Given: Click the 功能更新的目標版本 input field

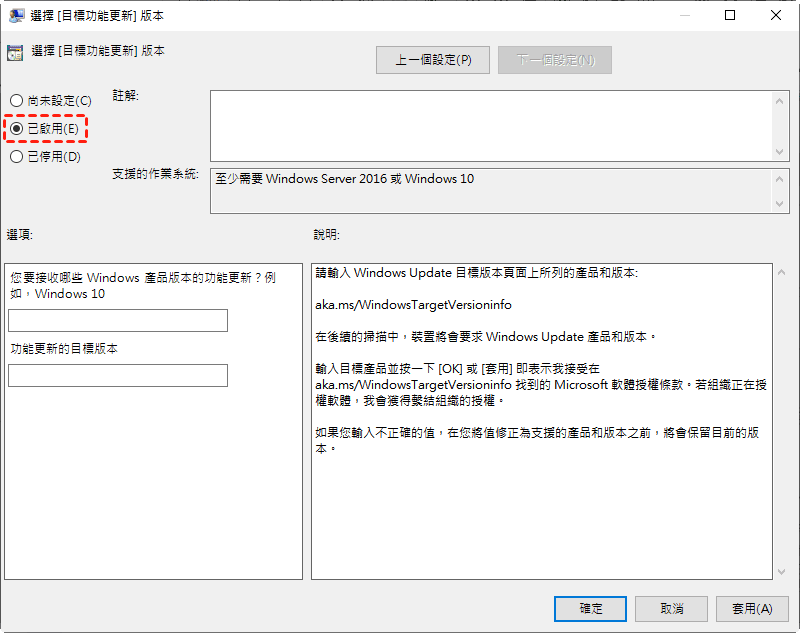Looking at the screenshot, I should pos(118,376).
